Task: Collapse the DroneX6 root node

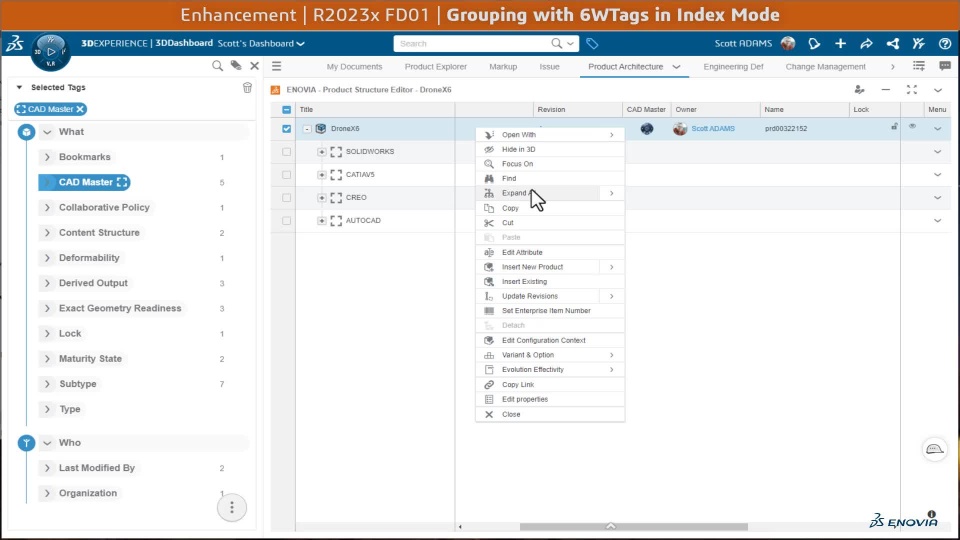Action: (x=307, y=129)
